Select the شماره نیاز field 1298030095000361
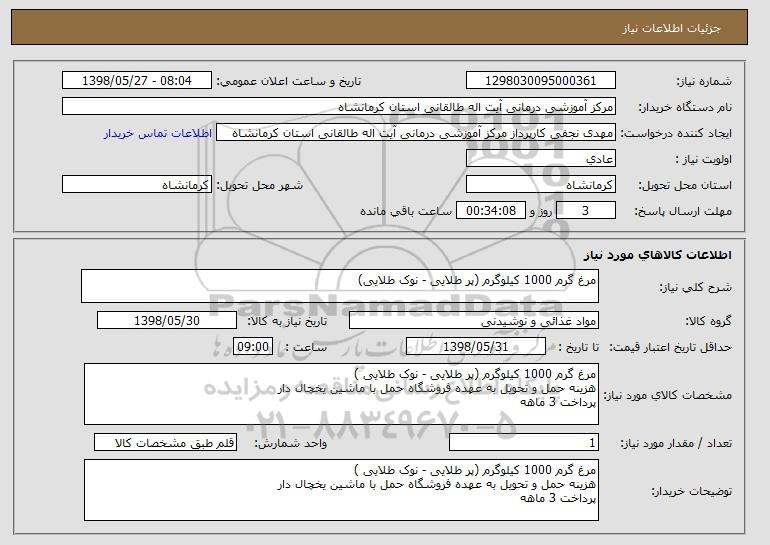Viewport: 770px width, 545px height. tap(541, 81)
